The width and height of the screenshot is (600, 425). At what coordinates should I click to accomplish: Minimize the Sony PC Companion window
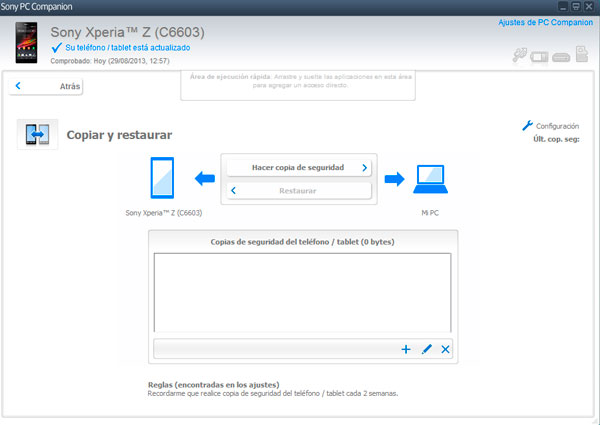(x=563, y=7)
